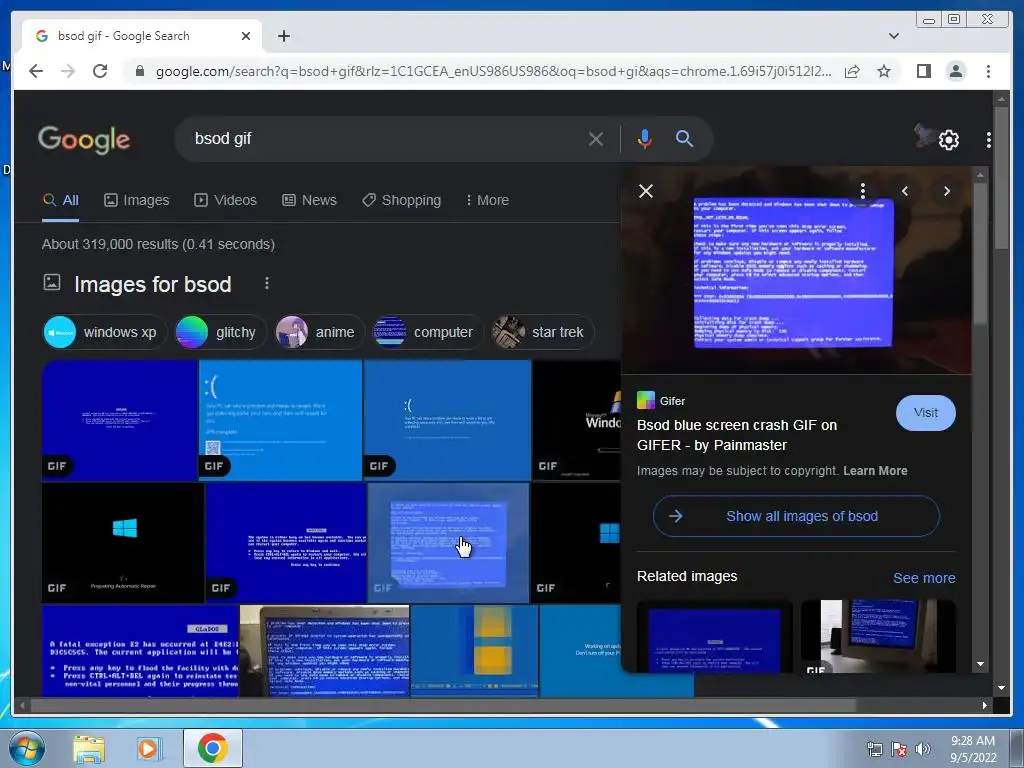Image resolution: width=1024 pixels, height=768 pixels.
Task: Click 'Show all images of bsod'
Action: point(796,516)
